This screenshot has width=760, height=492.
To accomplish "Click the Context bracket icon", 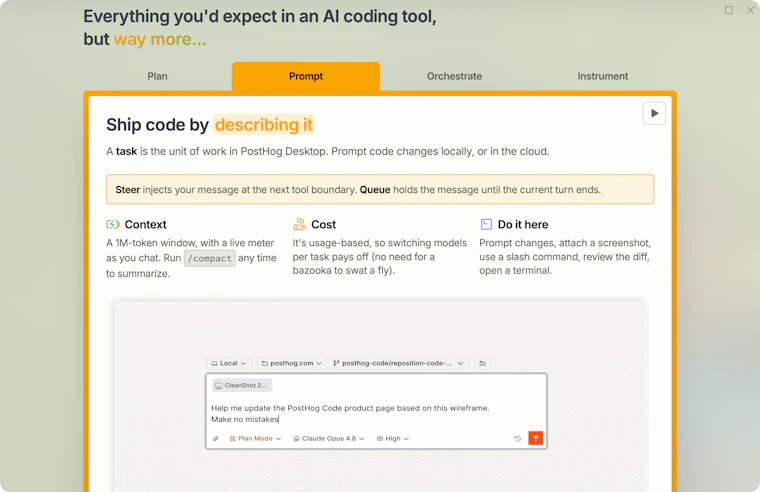I will coord(112,224).
